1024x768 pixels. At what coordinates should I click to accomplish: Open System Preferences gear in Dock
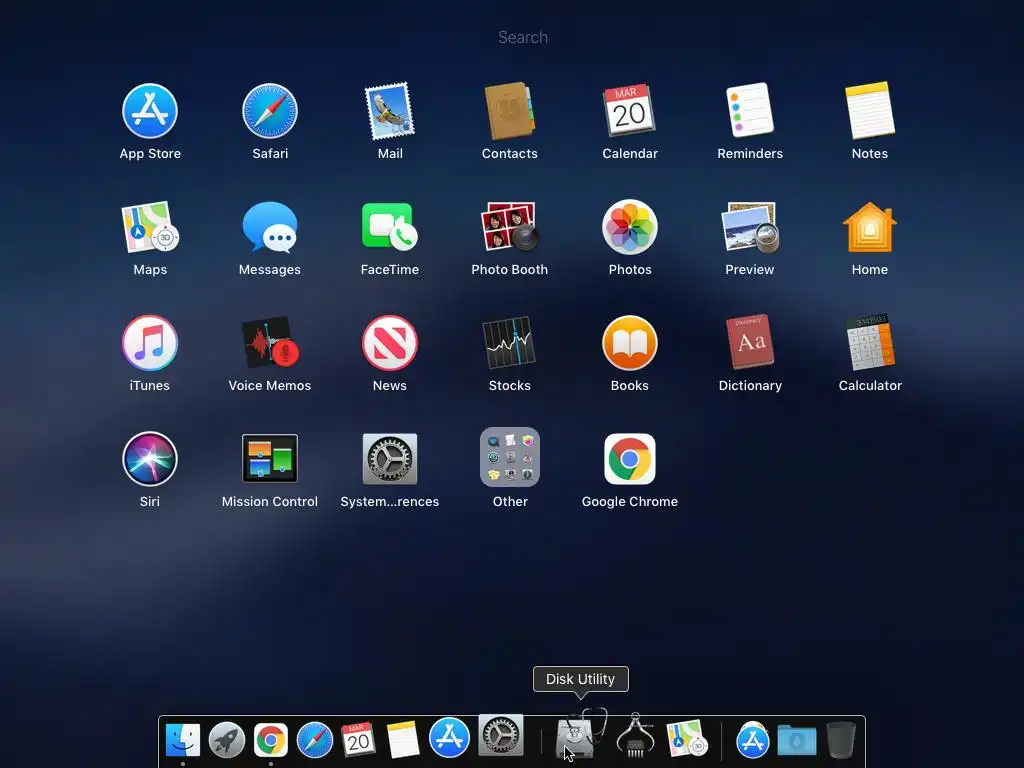pos(501,735)
